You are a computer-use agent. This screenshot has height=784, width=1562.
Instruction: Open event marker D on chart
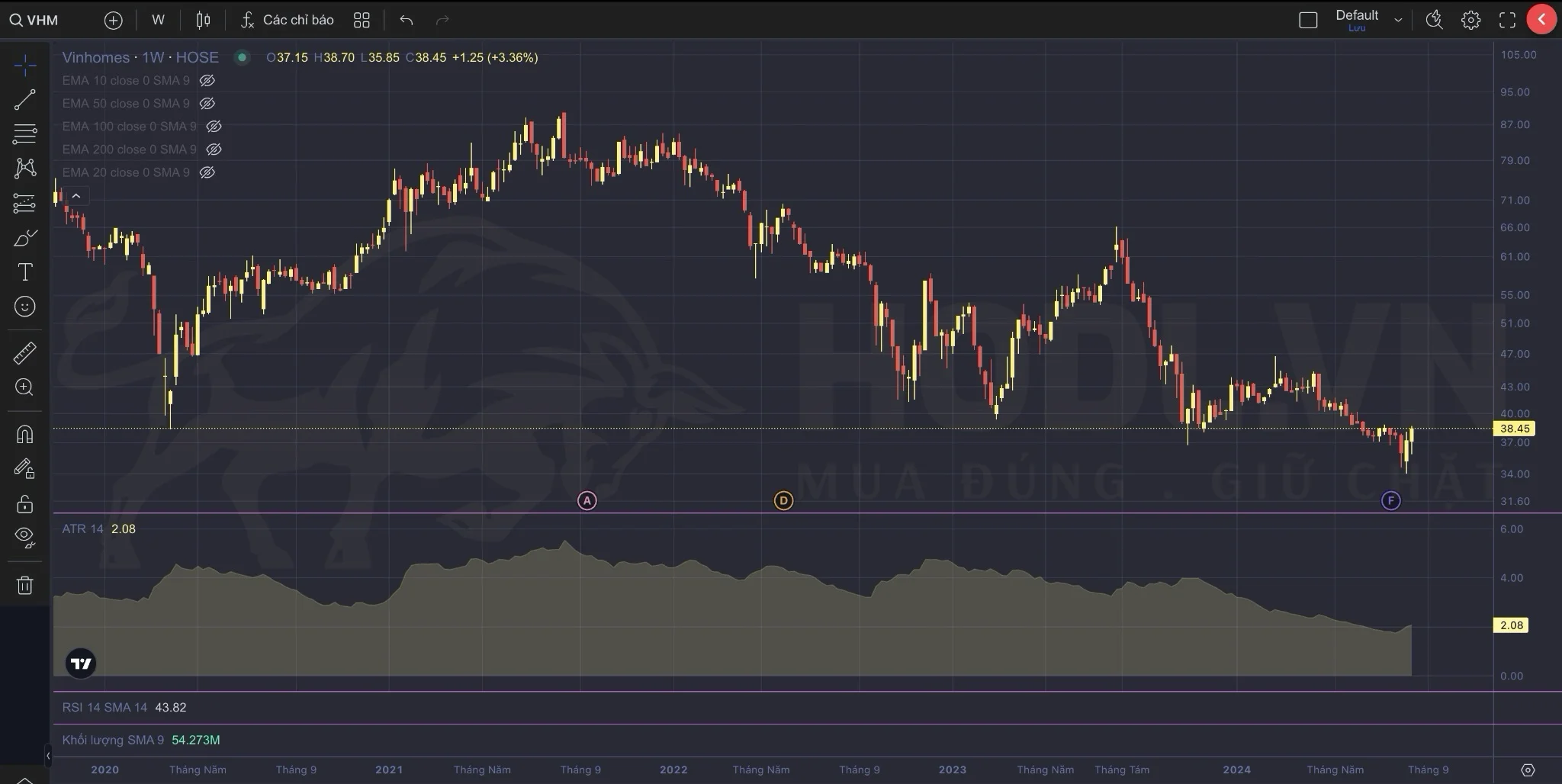point(783,500)
